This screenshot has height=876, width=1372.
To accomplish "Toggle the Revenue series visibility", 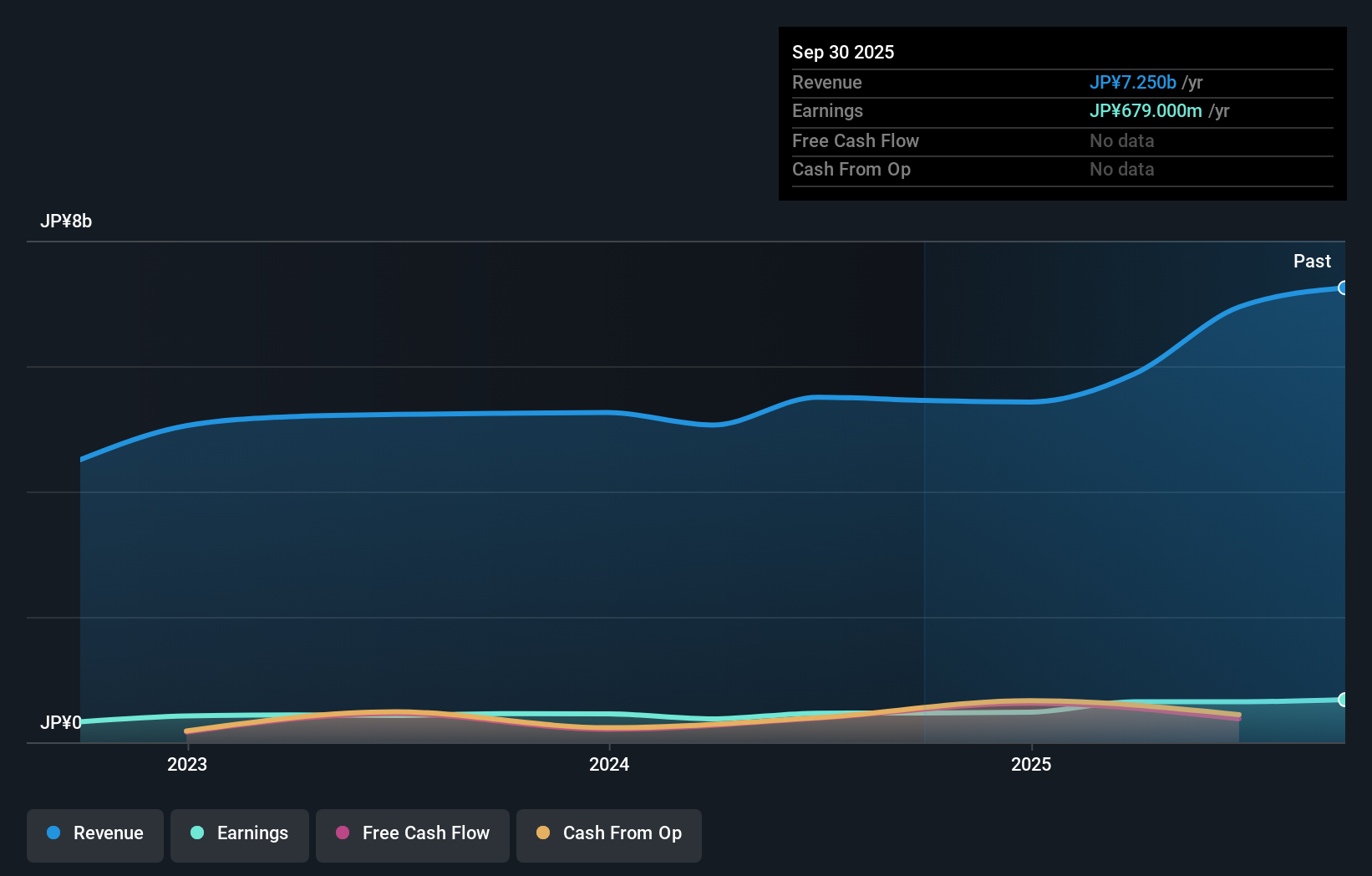I will 94,833.
